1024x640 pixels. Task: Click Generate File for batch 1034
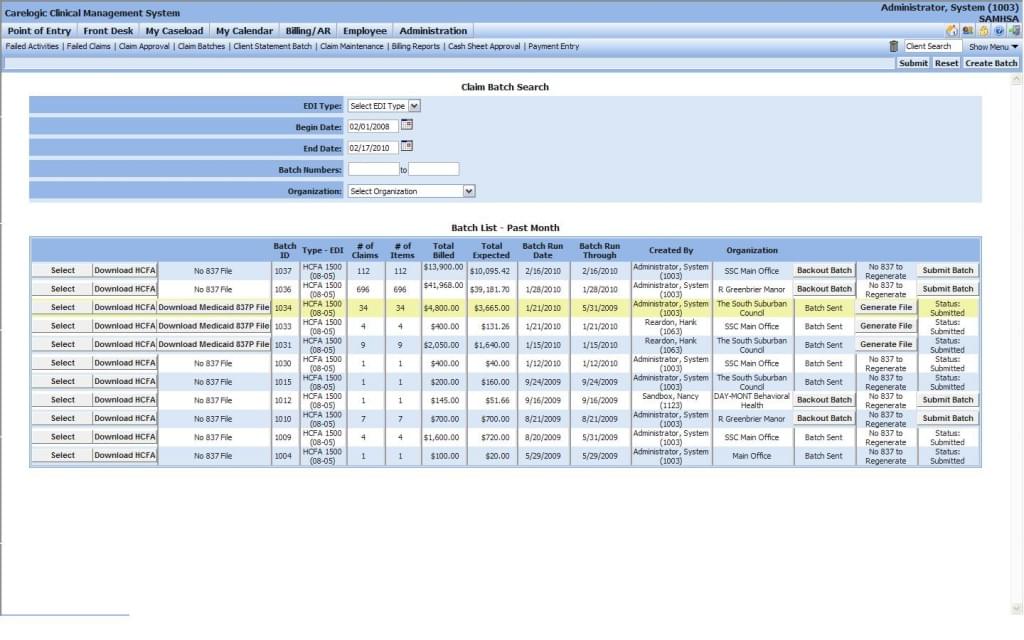[886, 307]
